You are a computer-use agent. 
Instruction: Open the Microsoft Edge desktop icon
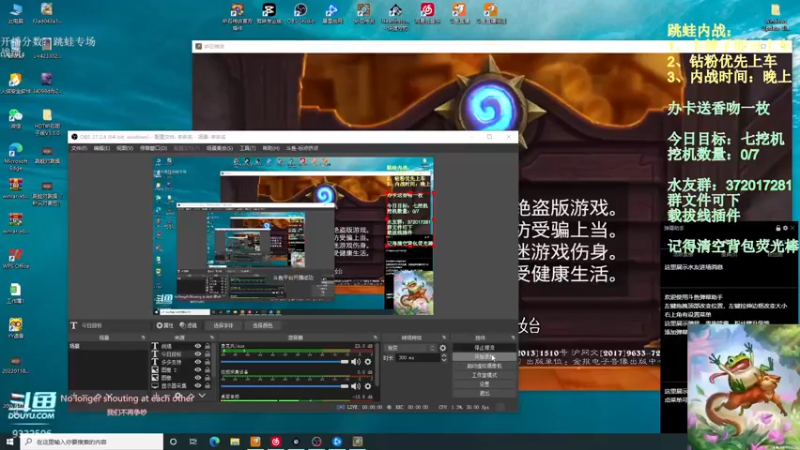pos(15,156)
